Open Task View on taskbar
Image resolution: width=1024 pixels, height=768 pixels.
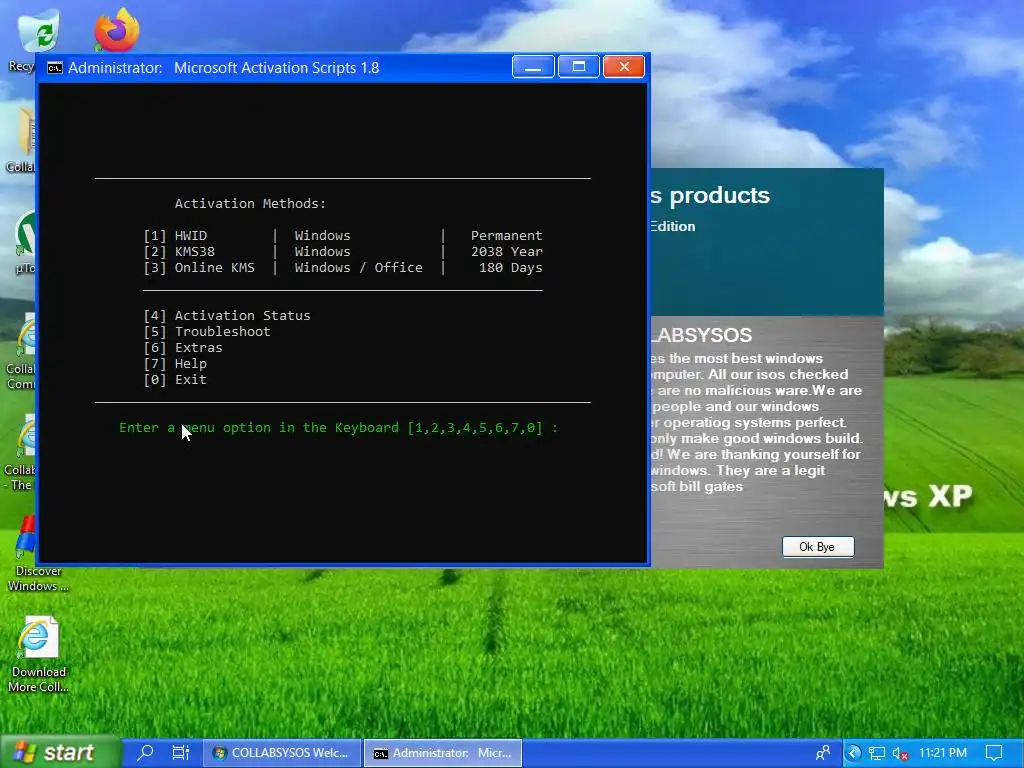[x=180, y=752]
